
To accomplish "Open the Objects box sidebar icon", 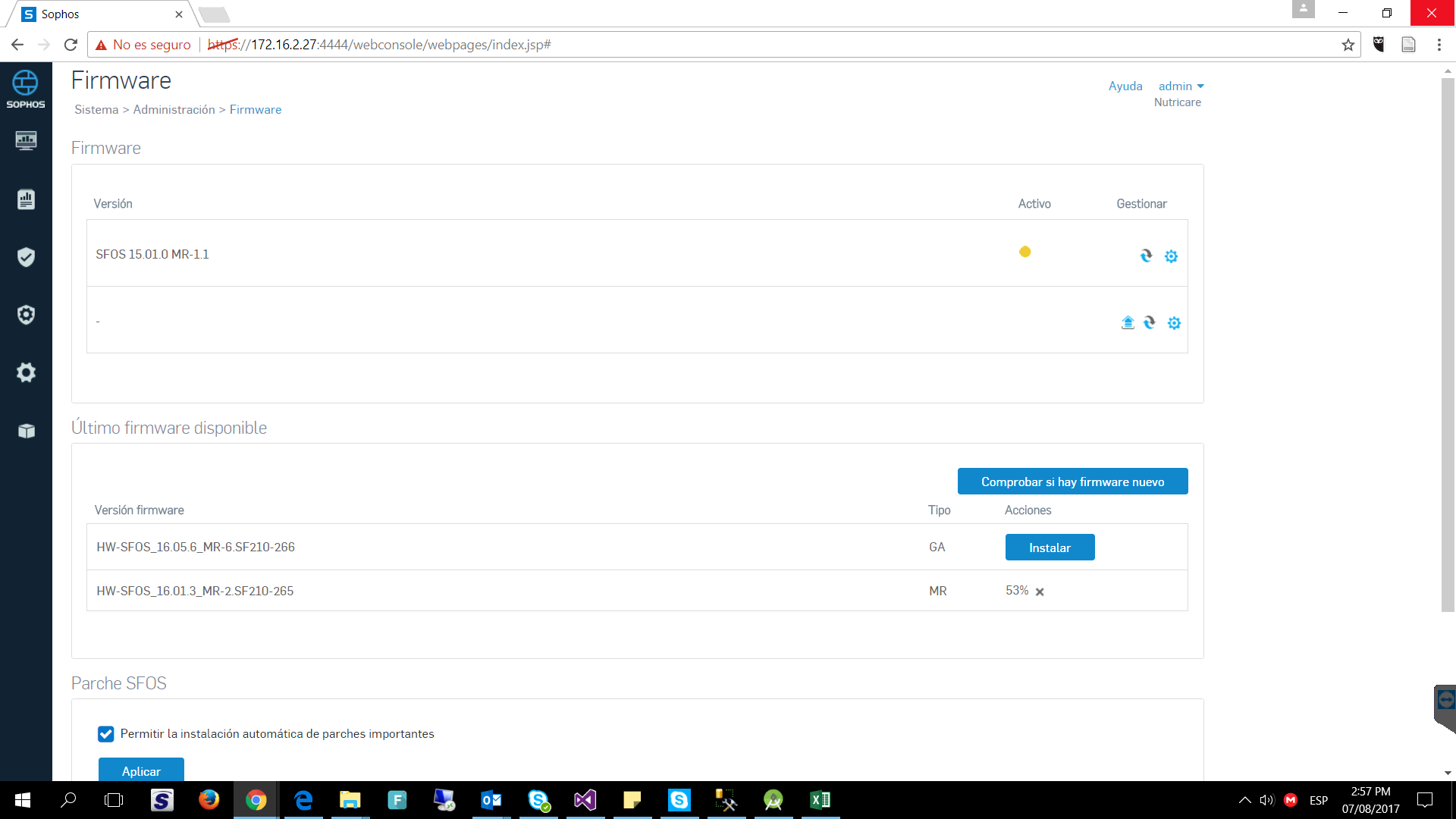I will [x=26, y=431].
